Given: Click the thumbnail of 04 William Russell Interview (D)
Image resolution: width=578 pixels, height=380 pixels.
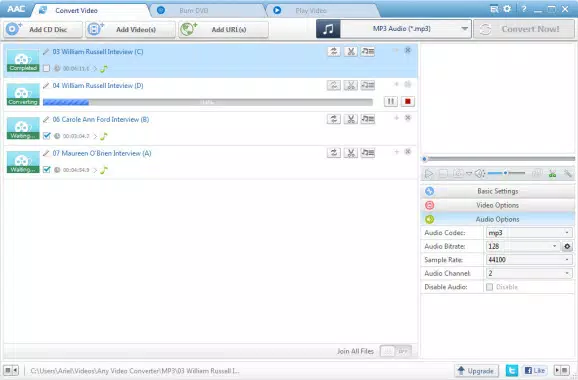Looking at the screenshot, I should [x=23, y=94].
